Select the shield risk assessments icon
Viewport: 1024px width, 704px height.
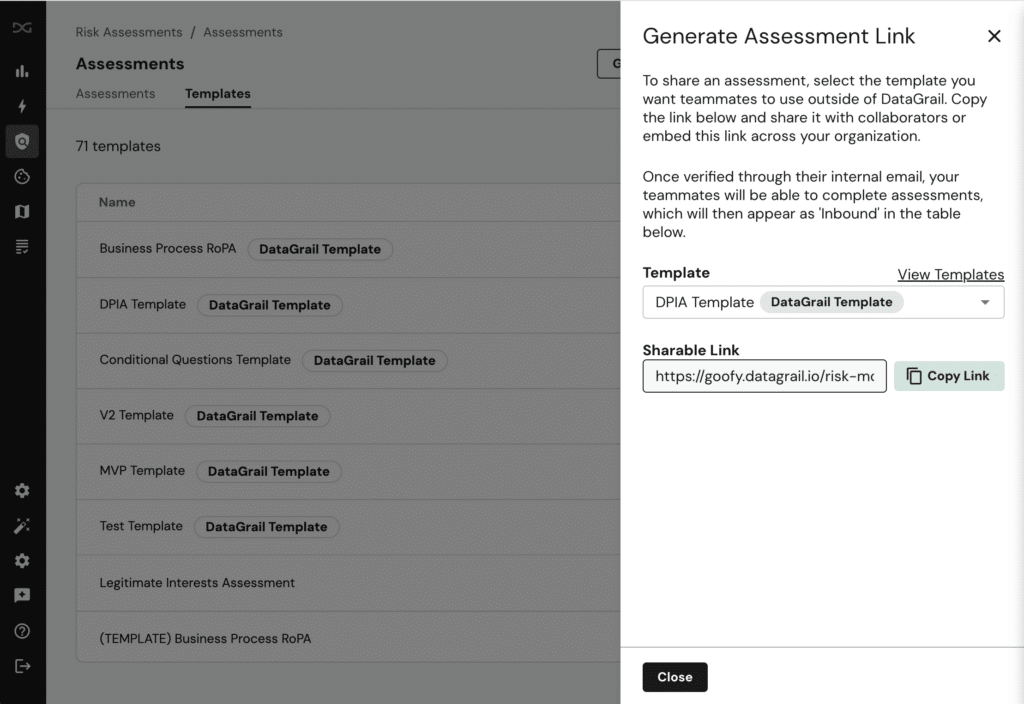click(x=22, y=141)
